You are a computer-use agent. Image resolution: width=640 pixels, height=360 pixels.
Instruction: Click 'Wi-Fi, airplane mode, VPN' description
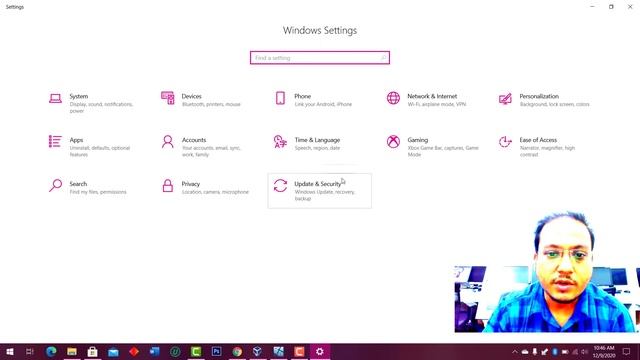click(x=436, y=104)
